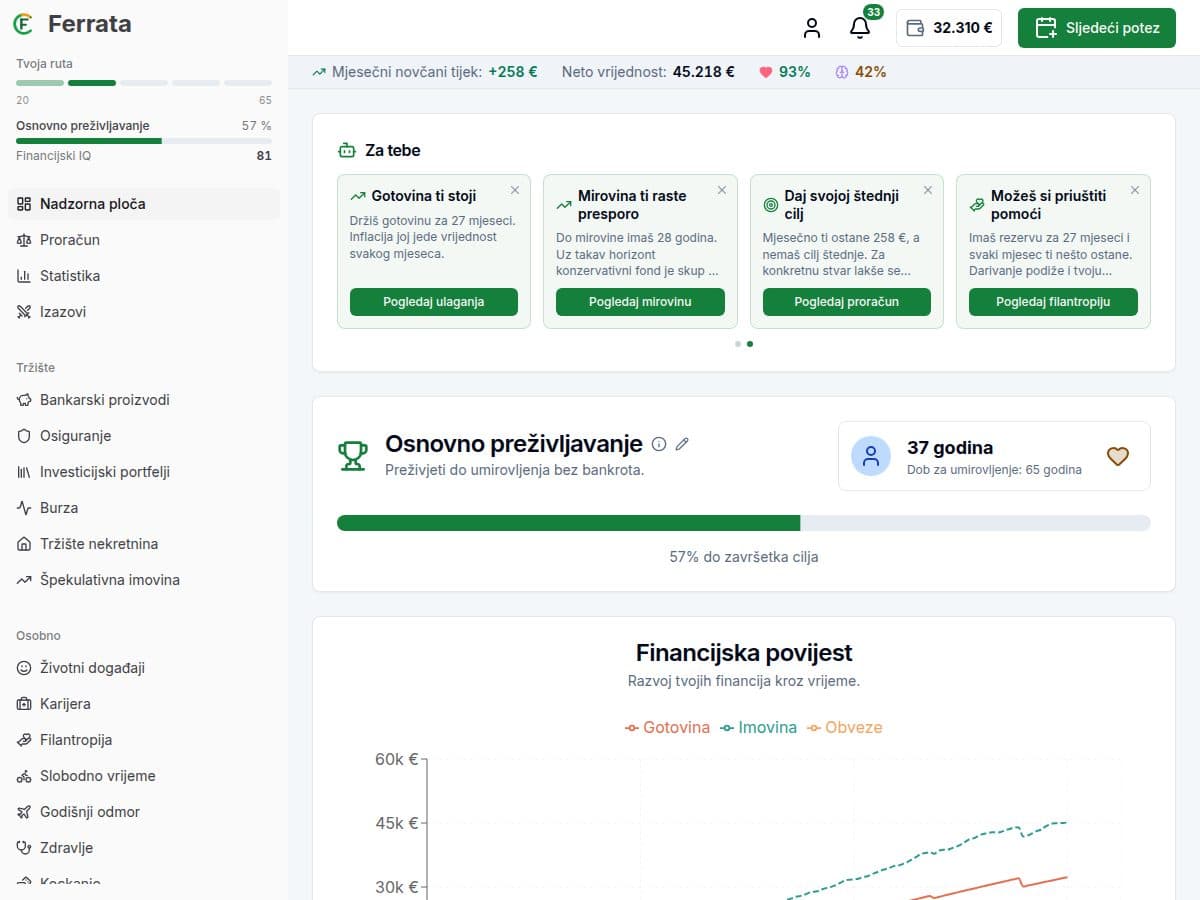
Task: Open notifications bell with 33 badge
Action: (860, 28)
